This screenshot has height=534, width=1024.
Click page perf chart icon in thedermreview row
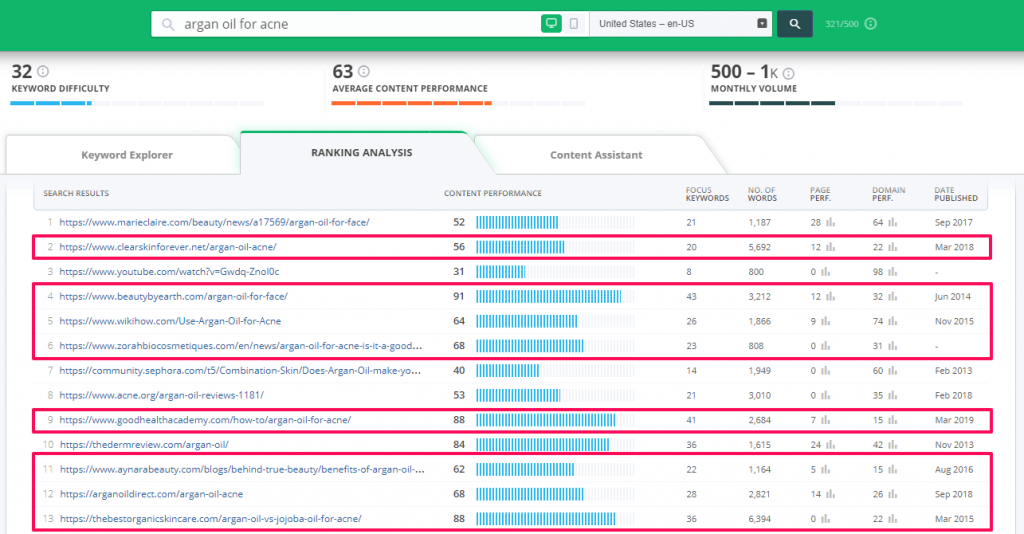click(x=830, y=445)
